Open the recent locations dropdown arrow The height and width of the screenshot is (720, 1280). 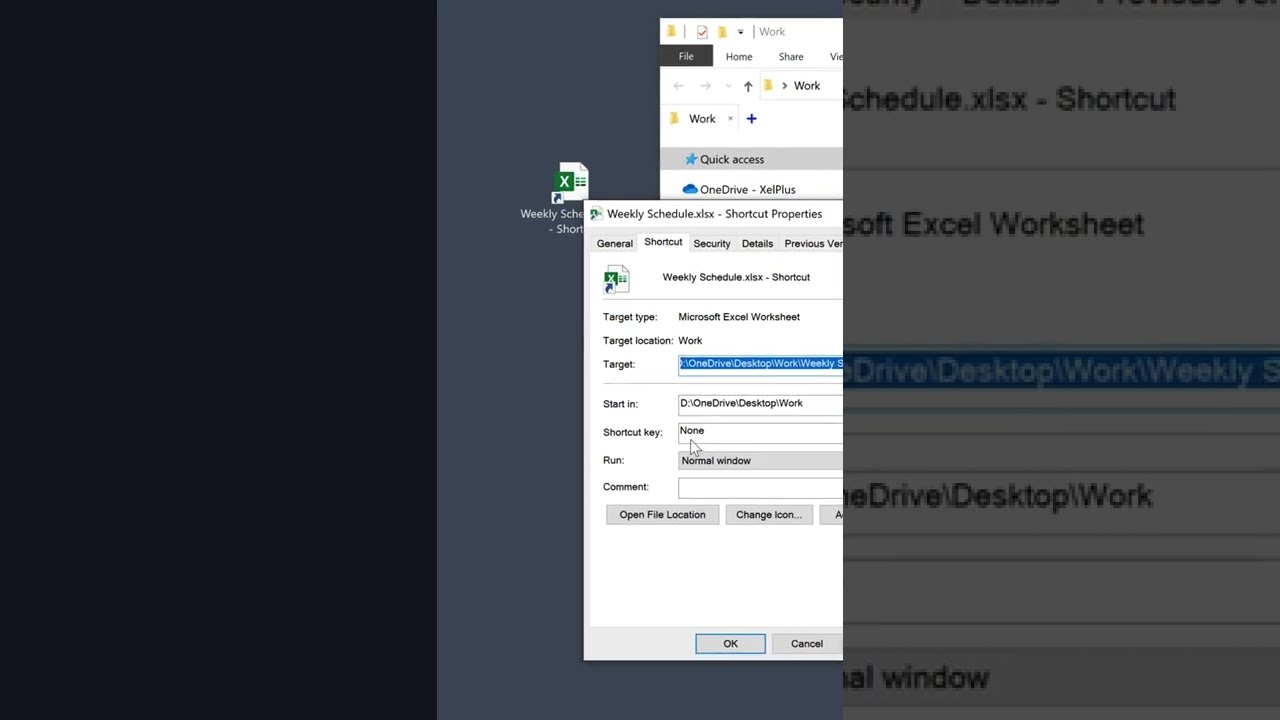[x=728, y=86]
